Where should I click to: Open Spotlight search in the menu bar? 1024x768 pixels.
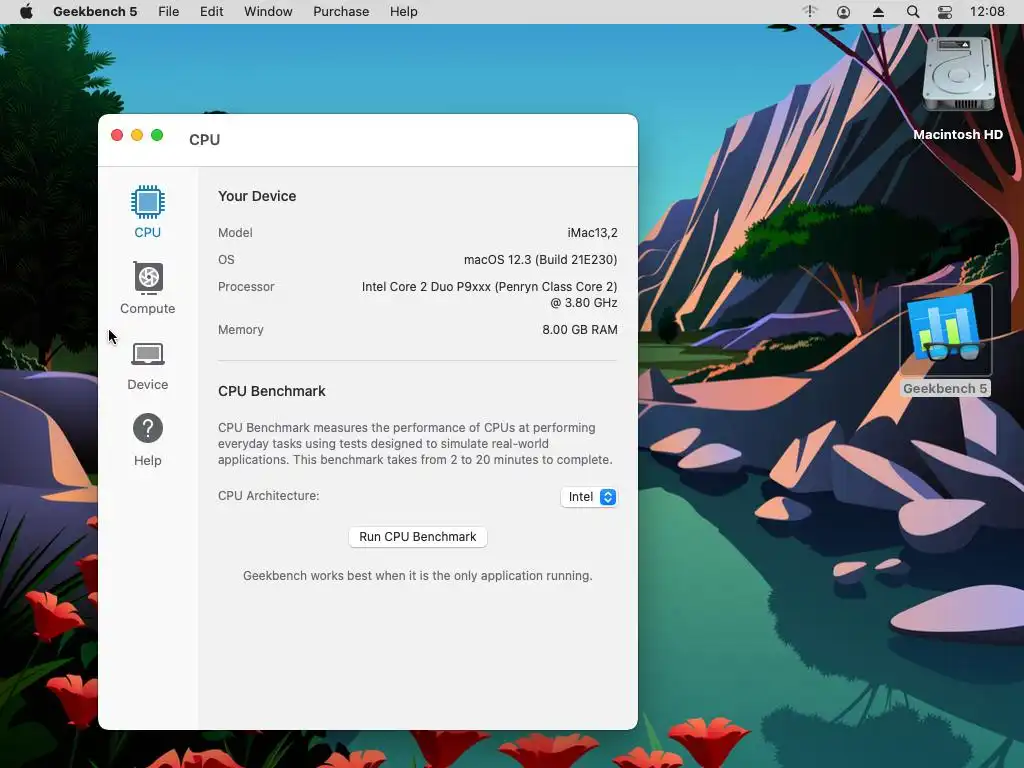(913, 12)
